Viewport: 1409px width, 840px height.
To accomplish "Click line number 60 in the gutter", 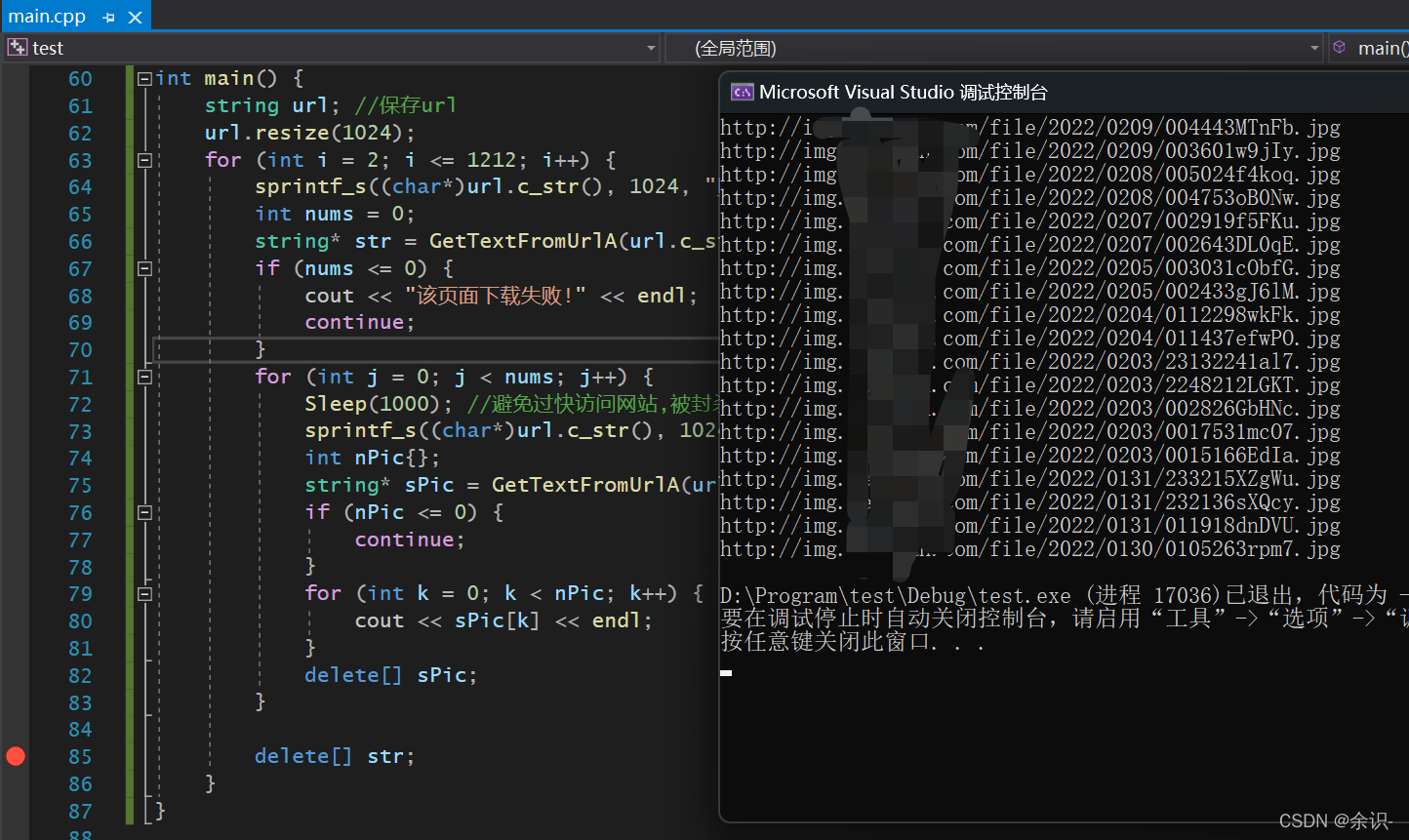I will 80,79.
